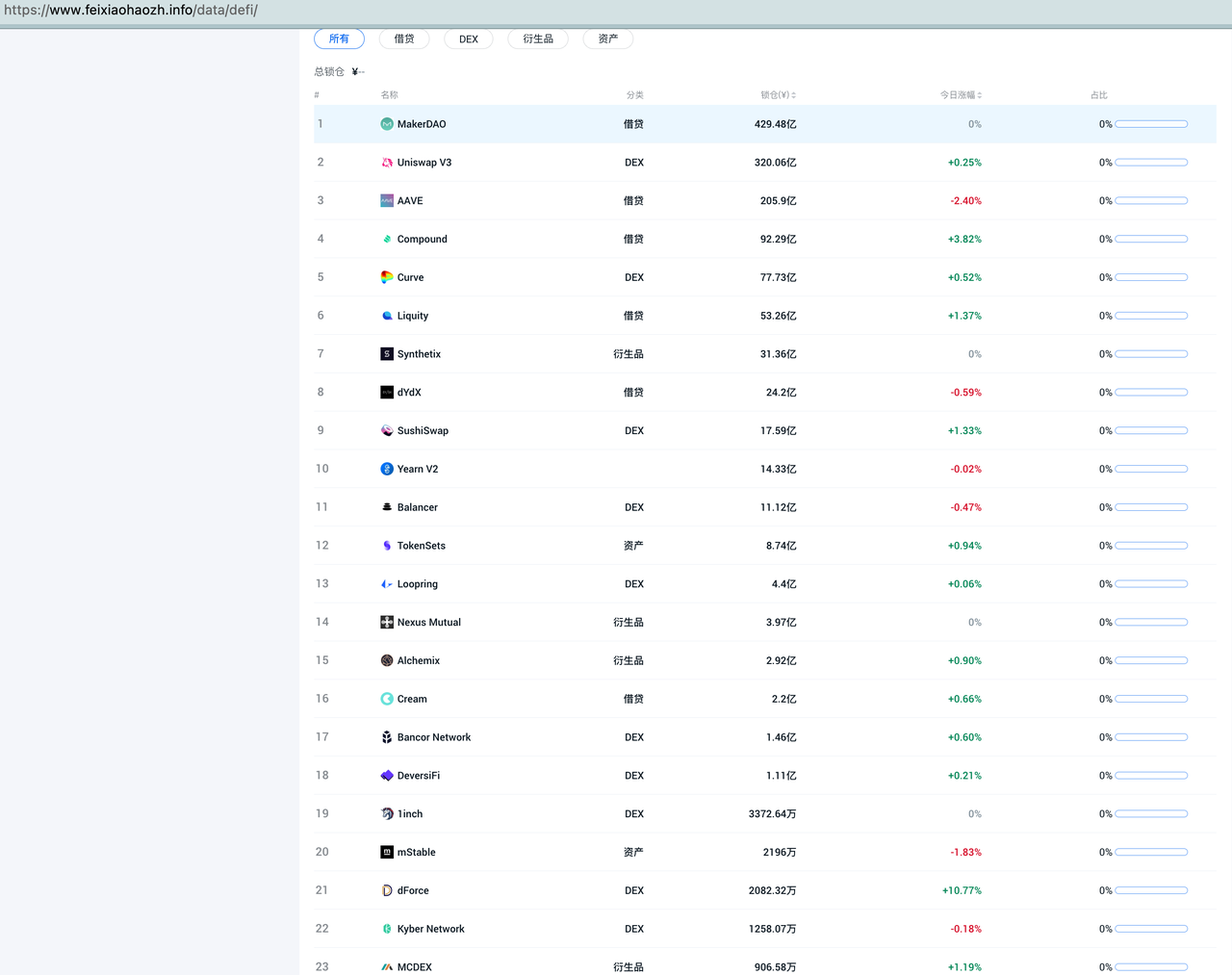Click the Loopring logo icon
This screenshot has width=1232, height=975.
coord(387,584)
